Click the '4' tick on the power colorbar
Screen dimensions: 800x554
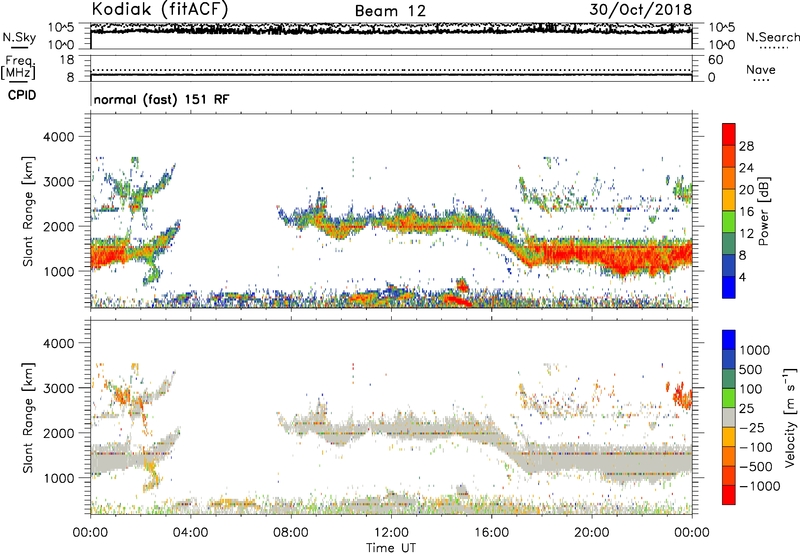click(742, 277)
